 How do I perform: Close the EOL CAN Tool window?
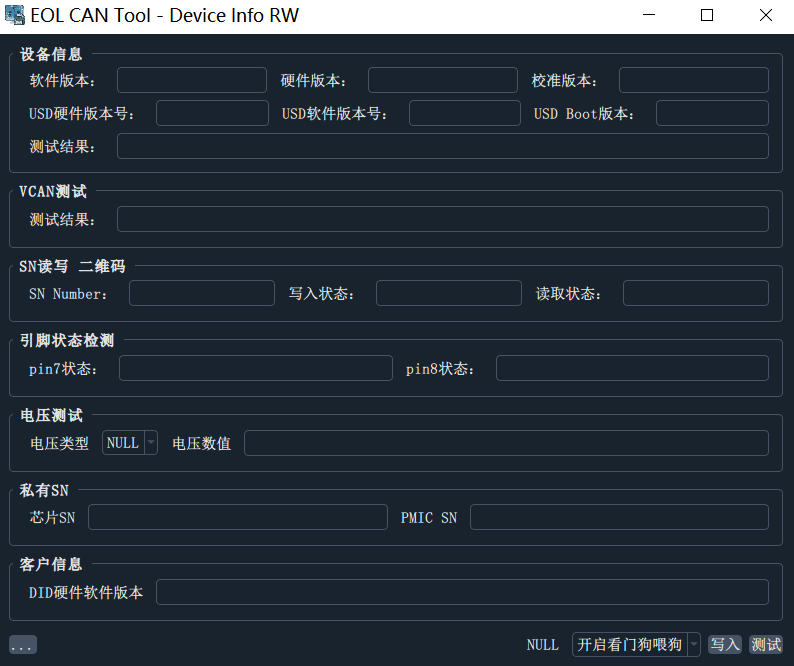[x=766, y=15]
